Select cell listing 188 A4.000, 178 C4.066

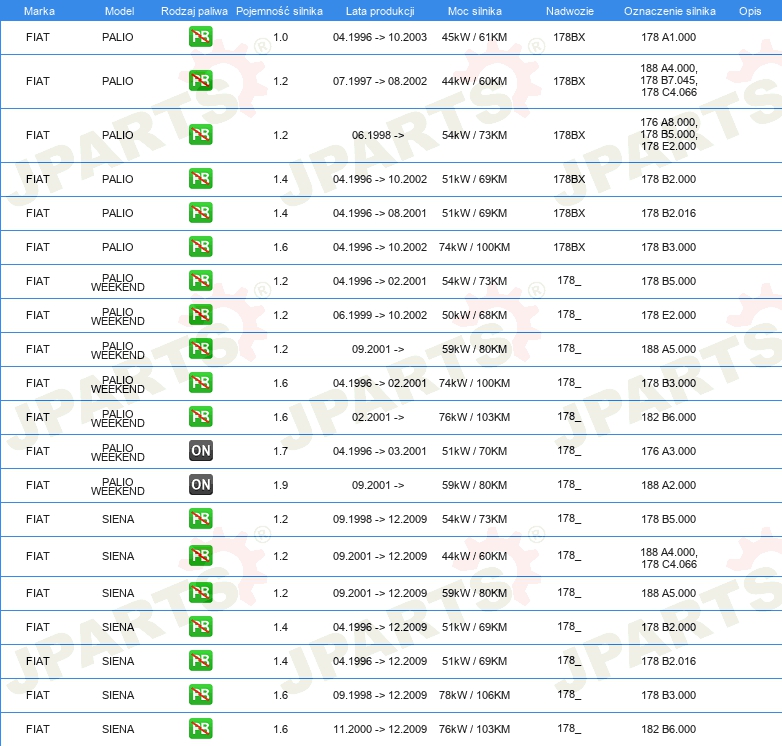point(668,558)
